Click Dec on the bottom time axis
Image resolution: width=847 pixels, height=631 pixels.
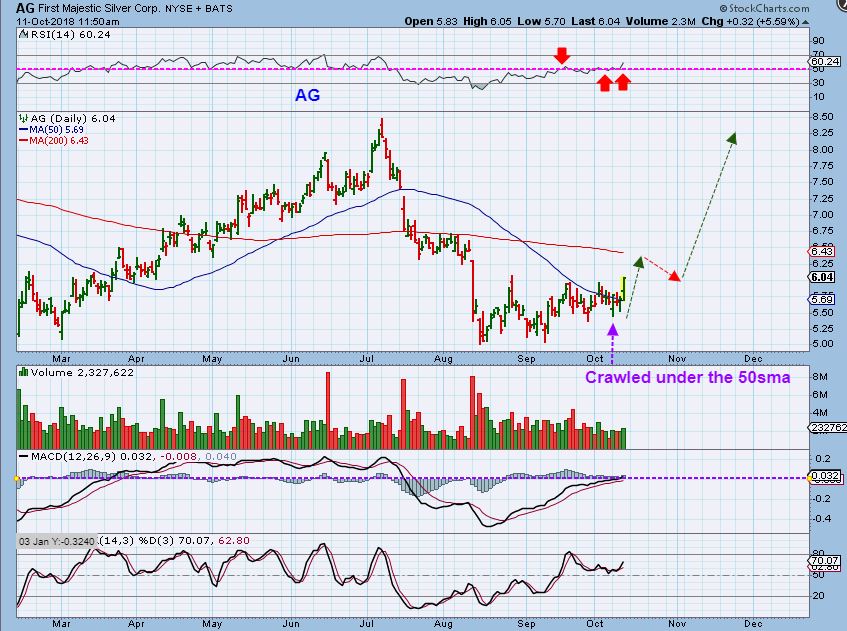753,623
